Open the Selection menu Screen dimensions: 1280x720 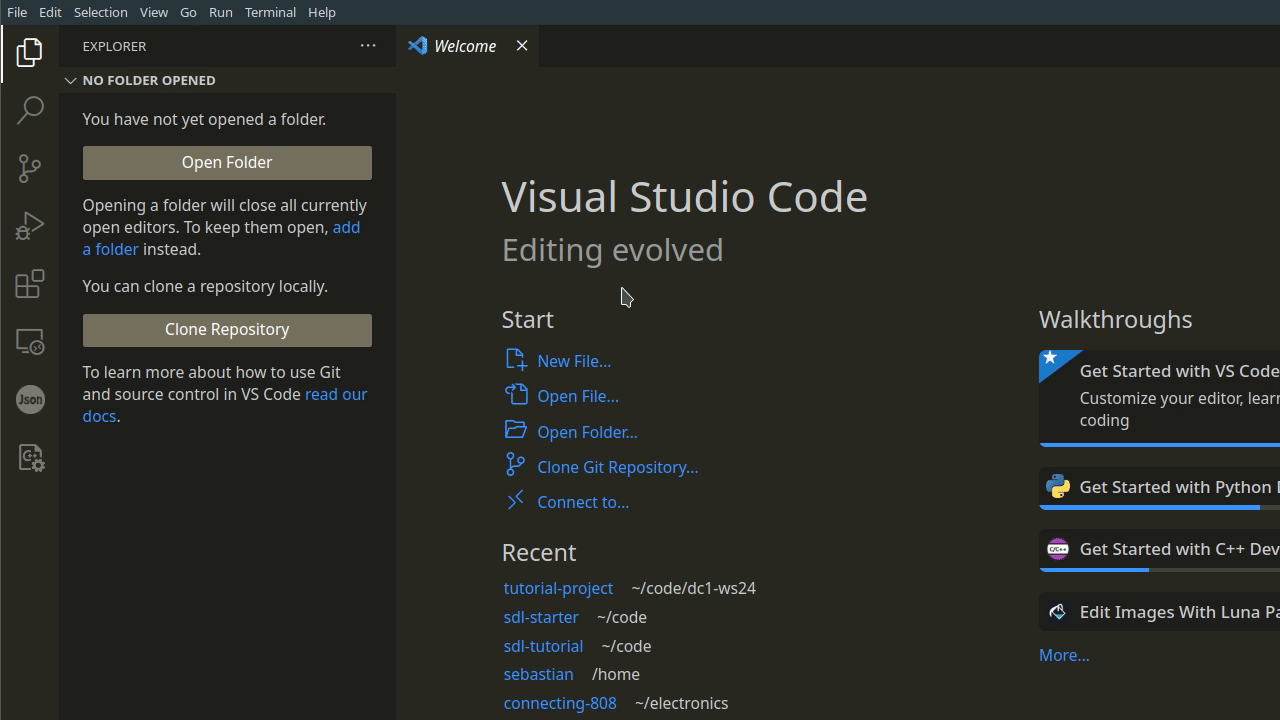100,12
